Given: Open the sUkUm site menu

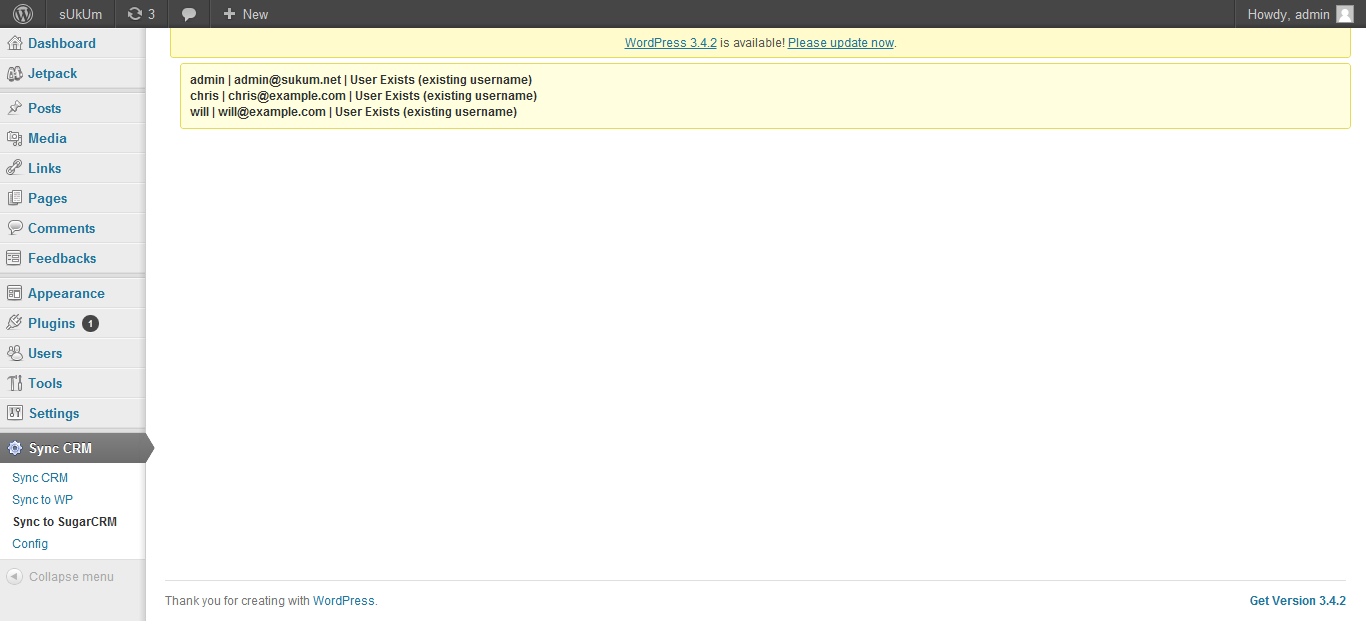Looking at the screenshot, I should coord(80,14).
